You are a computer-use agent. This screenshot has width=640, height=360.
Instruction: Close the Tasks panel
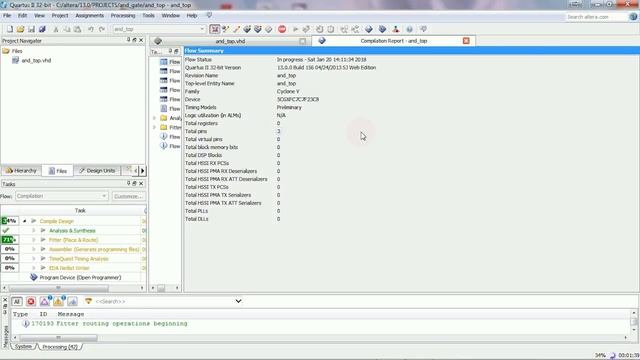pos(141,184)
